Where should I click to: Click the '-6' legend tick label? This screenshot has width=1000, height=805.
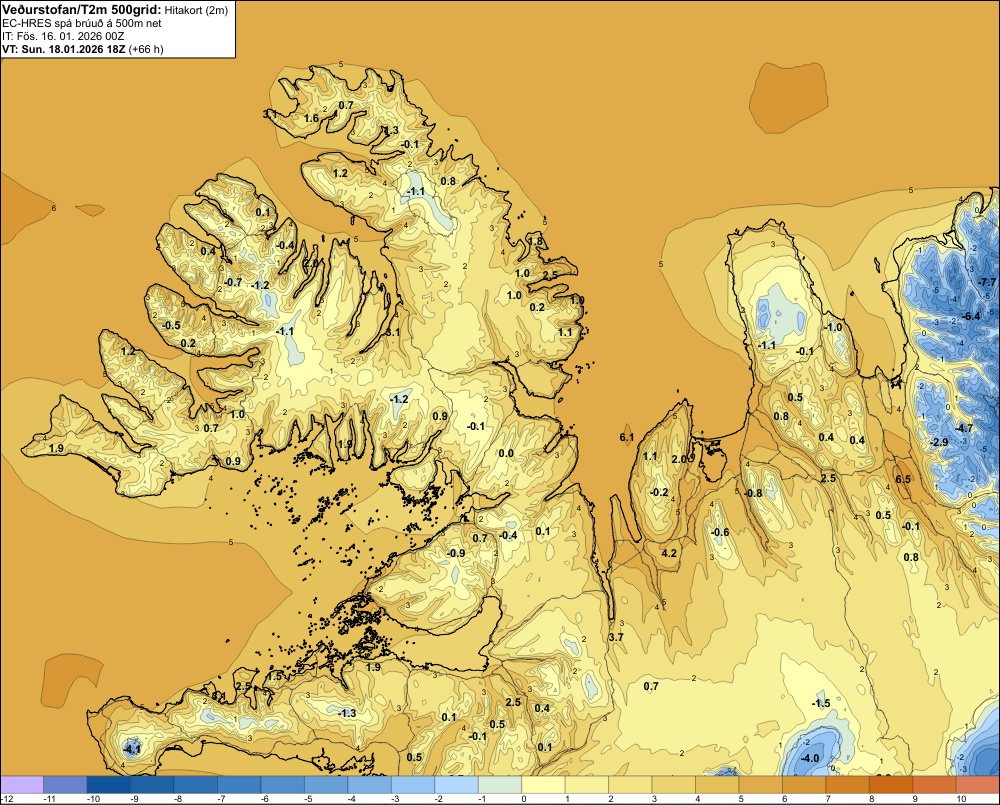(x=265, y=799)
